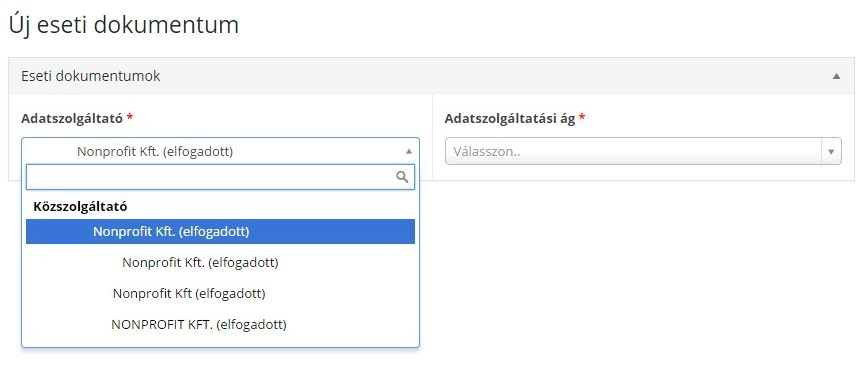Click the Közszolgáltató group heading
This screenshot has width=863, height=369.
click(80, 207)
